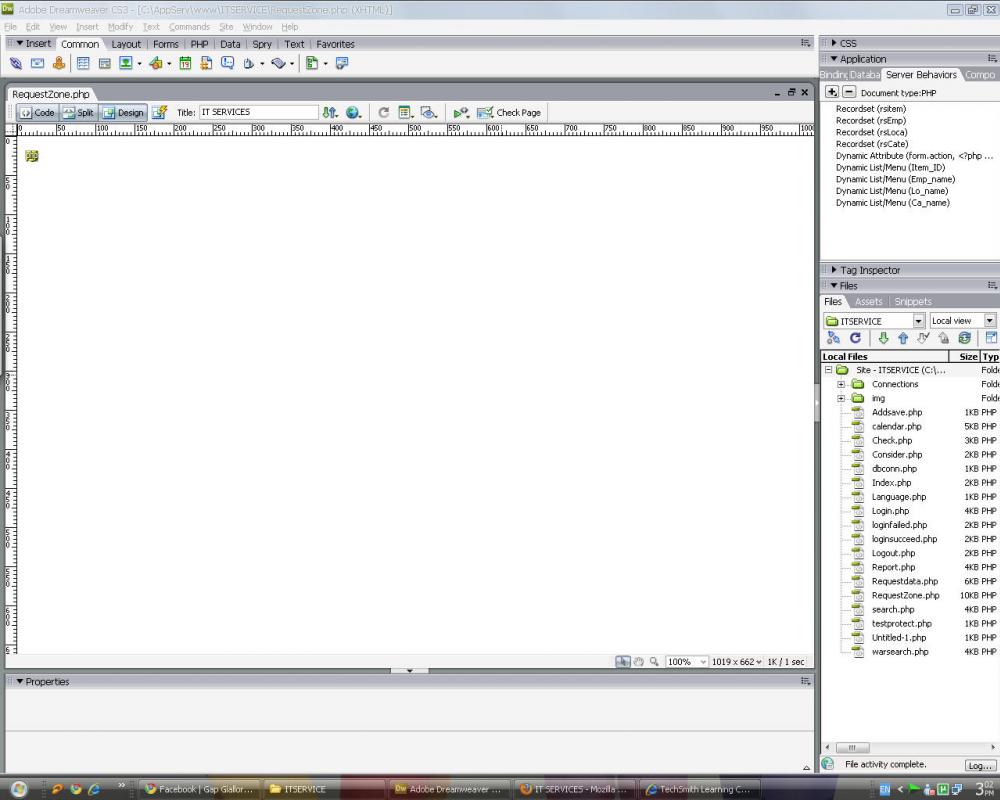This screenshot has width=1000, height=800.
Task: Expand the Connections folder
Action: pos(841,384)
